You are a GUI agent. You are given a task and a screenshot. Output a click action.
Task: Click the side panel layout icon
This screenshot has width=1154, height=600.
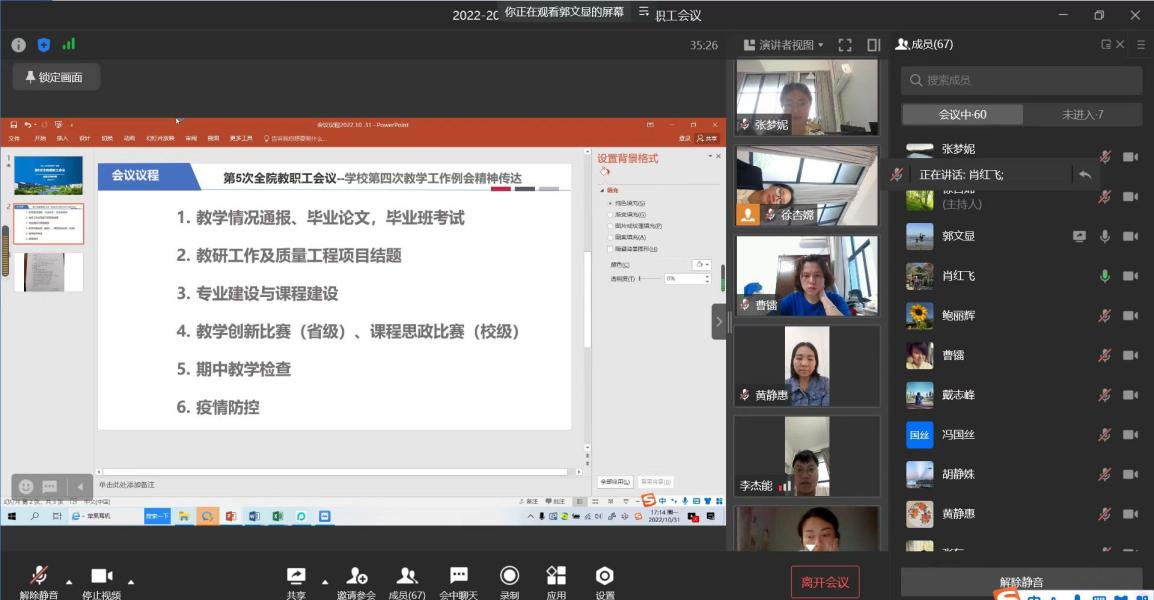click(874, 45)
